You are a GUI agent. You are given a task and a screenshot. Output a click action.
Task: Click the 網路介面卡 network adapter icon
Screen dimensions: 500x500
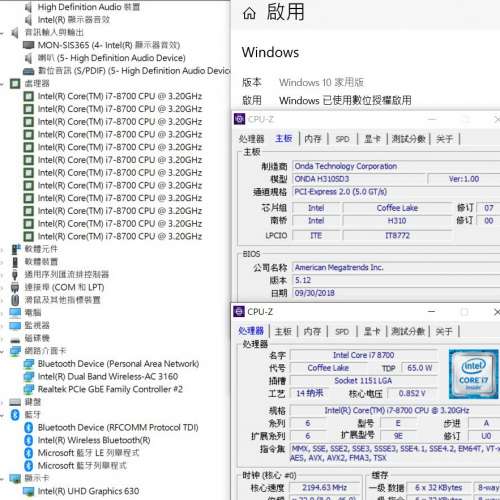(15, 351)
